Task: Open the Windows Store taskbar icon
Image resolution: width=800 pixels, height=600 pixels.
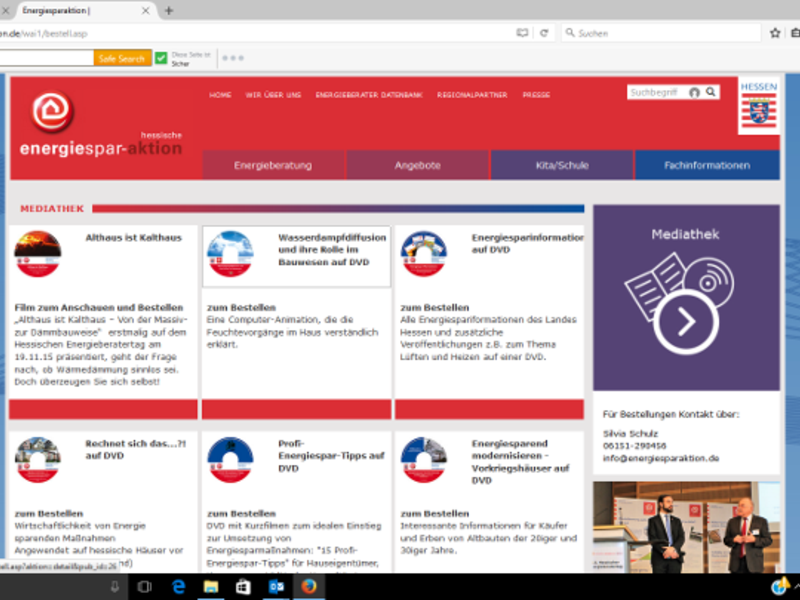Action: point(243,587)
